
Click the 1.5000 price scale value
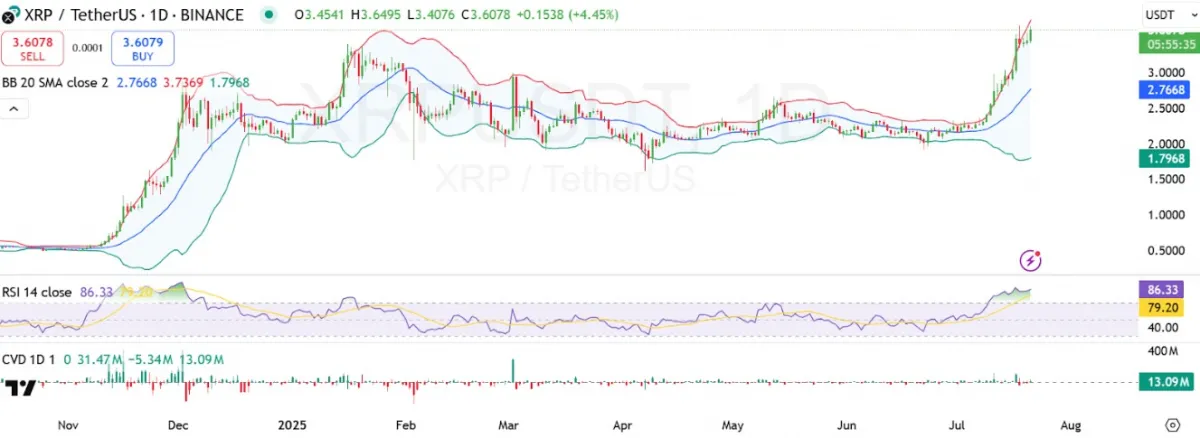click(1164, 179)
